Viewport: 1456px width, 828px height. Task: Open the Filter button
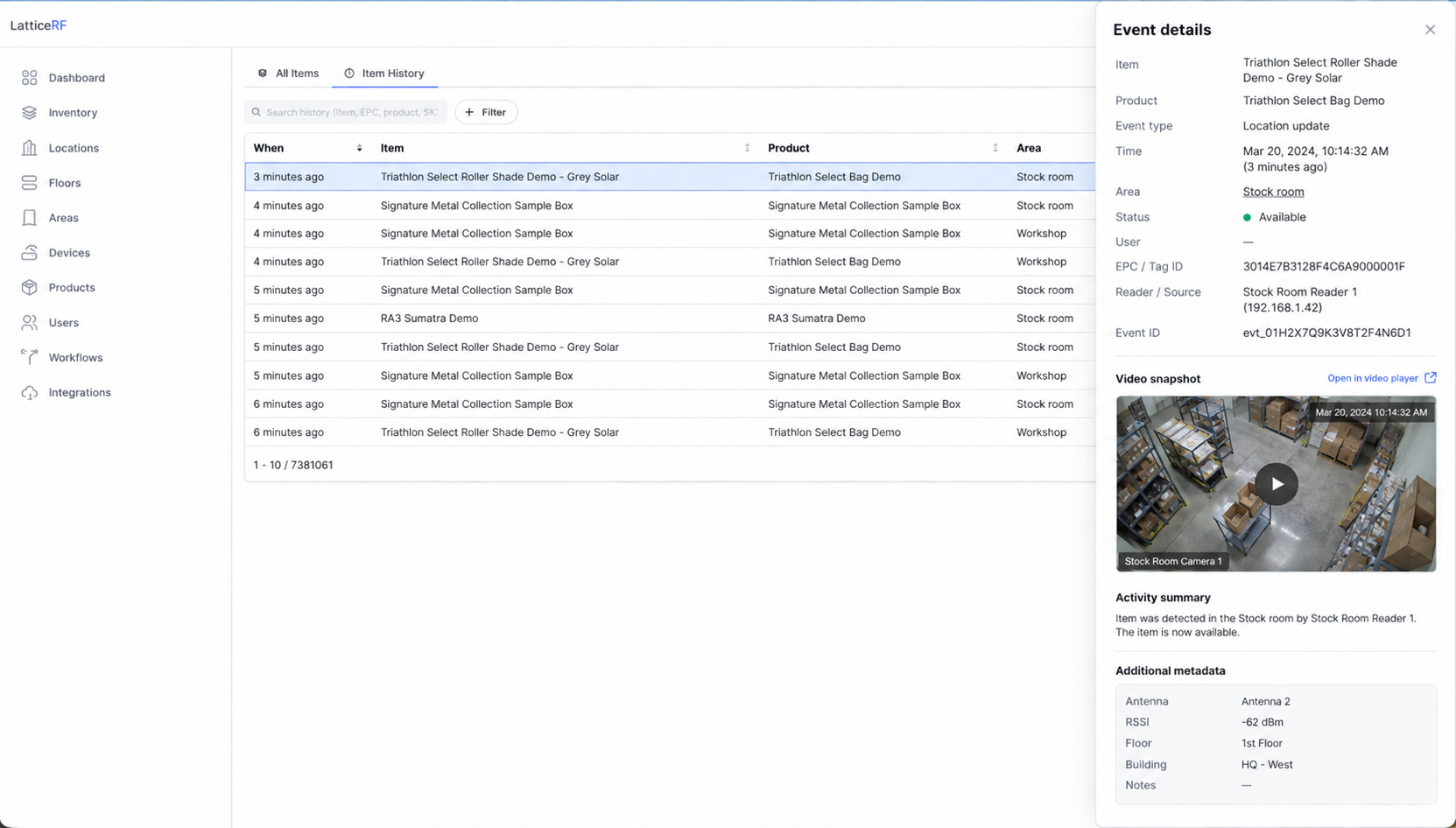coord(486,112)
